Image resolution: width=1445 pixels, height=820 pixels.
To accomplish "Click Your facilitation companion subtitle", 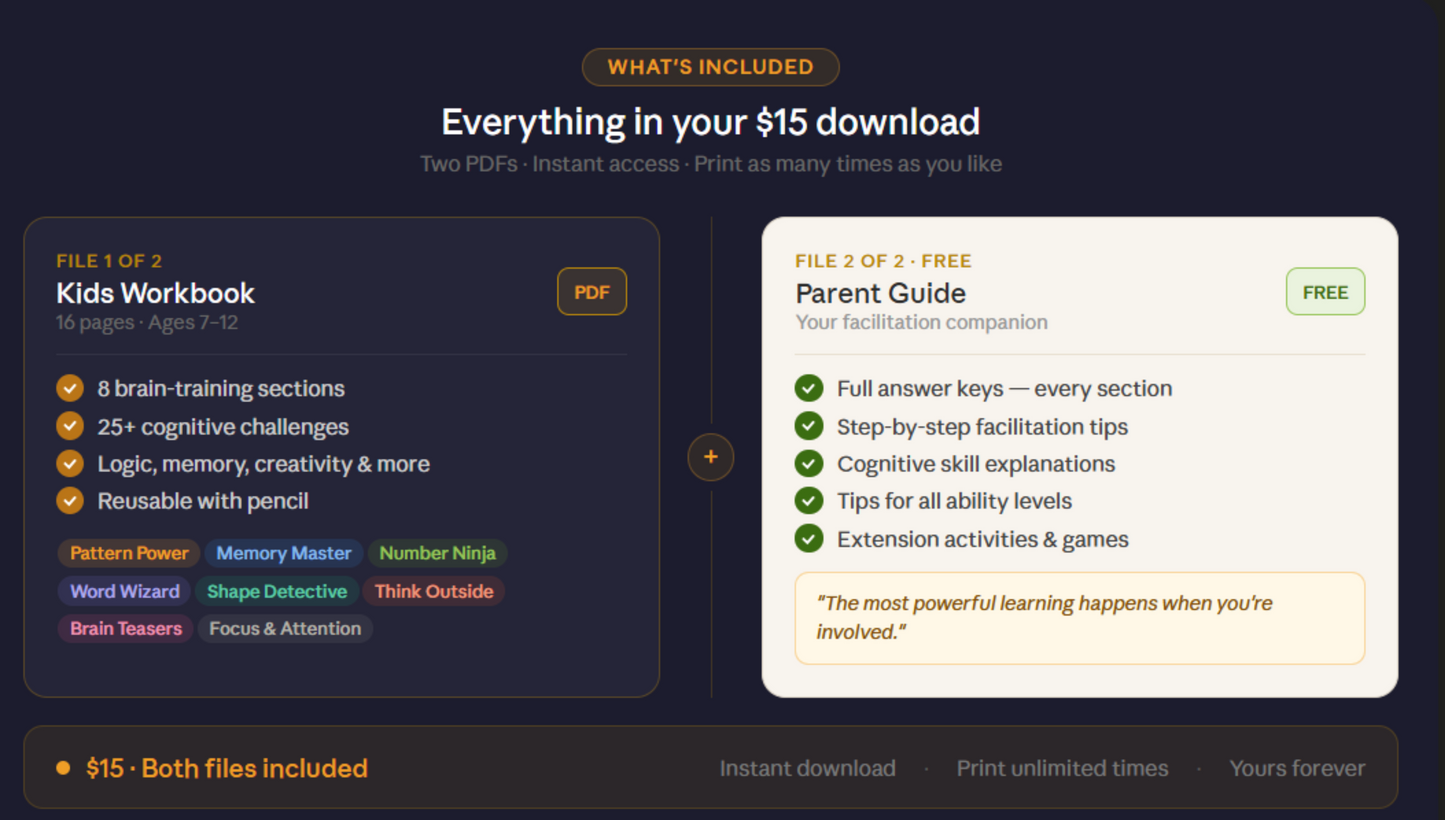I will pos(921,322).
